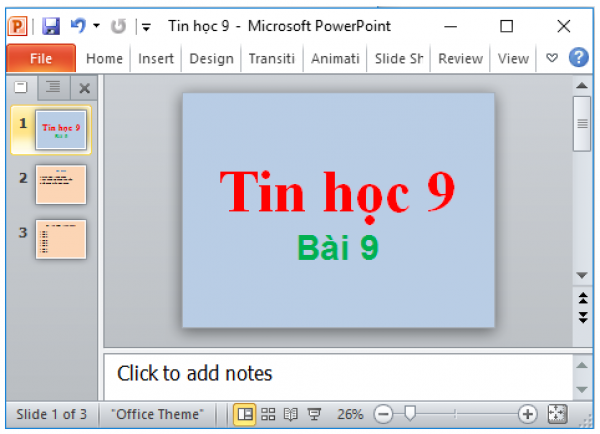The height and width of the screenshot is (434, 600).
Task: Fit slide to the current window
Action: [557, 414]
